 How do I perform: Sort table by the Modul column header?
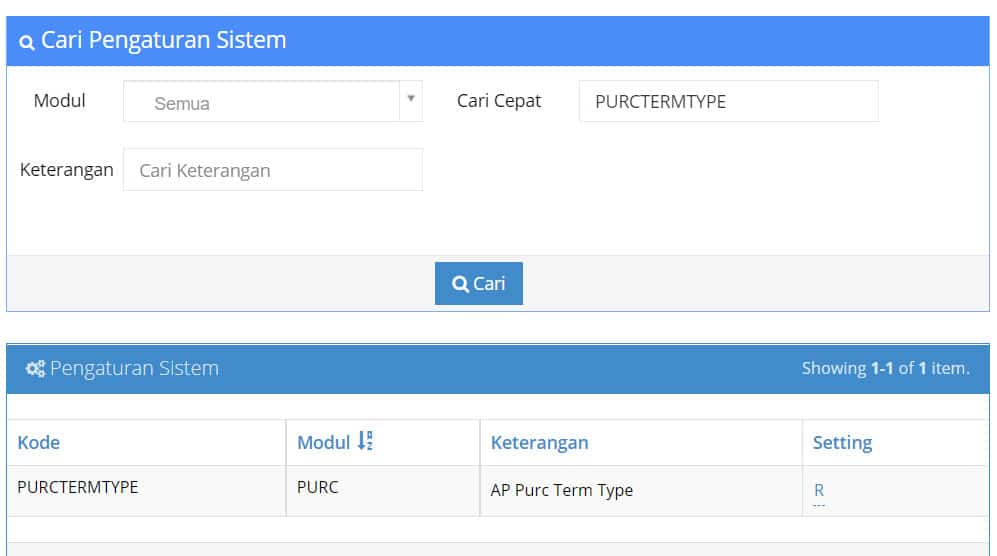324,442
